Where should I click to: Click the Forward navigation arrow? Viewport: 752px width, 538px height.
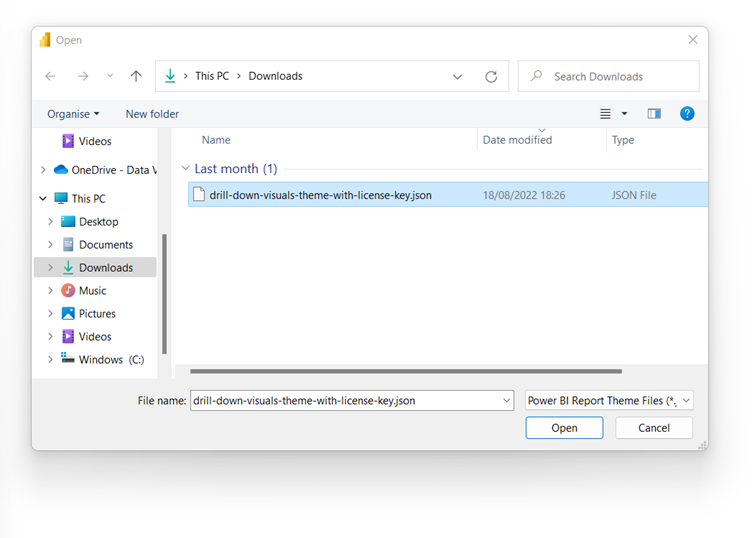tap(83, 76)
